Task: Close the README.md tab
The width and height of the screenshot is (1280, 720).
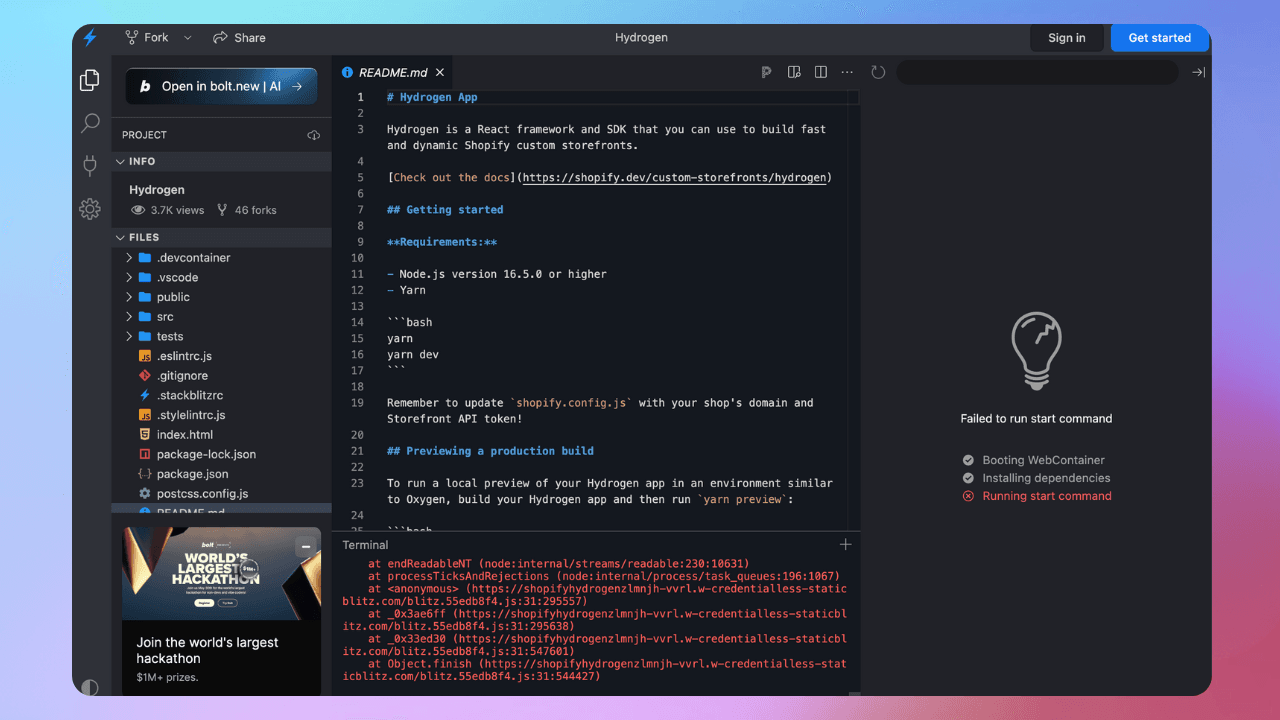Action: pos(440,72)
